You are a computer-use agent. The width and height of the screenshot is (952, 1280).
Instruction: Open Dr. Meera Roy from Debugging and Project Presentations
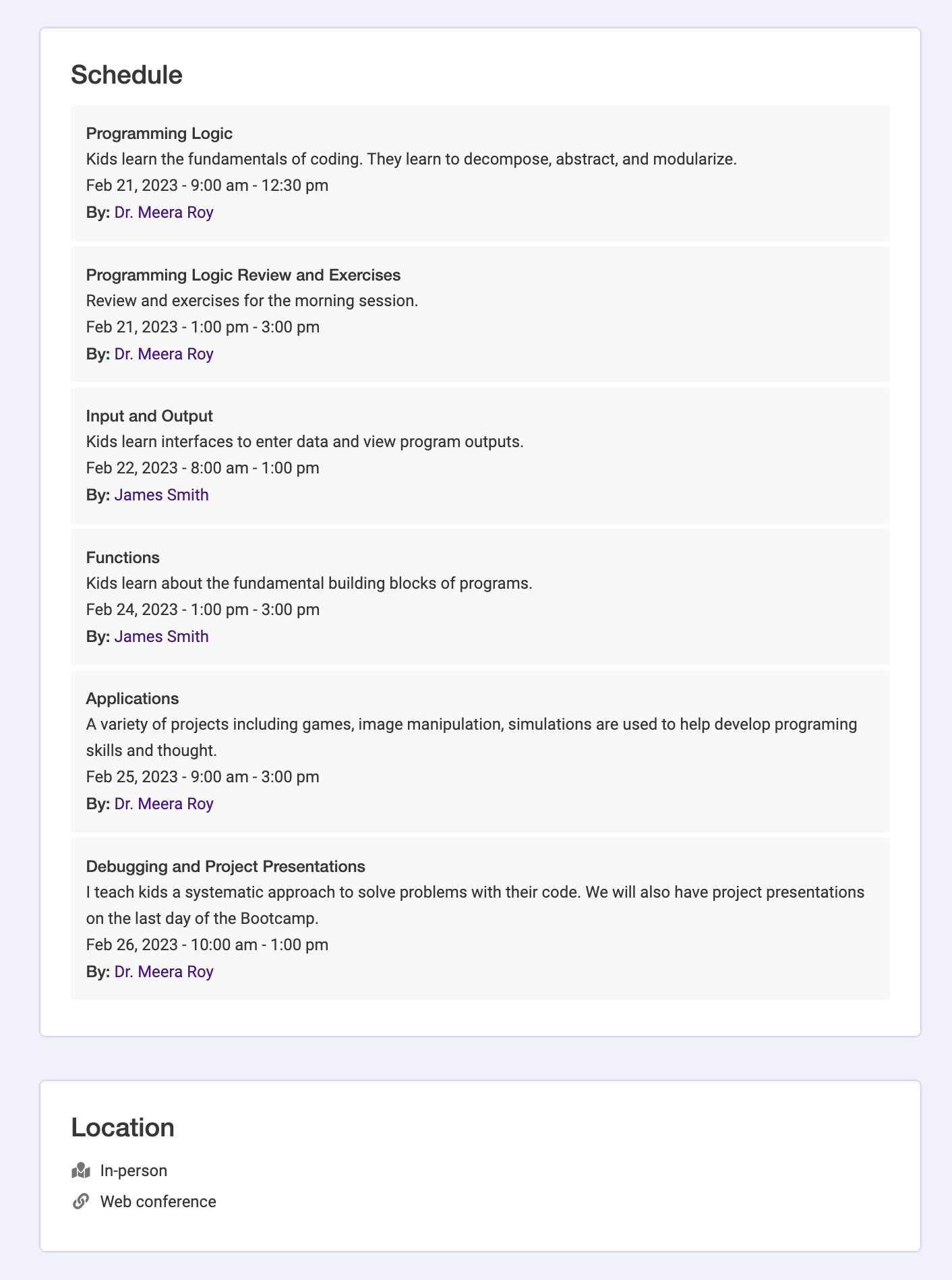pyautogui.click(x=164, y=971)
